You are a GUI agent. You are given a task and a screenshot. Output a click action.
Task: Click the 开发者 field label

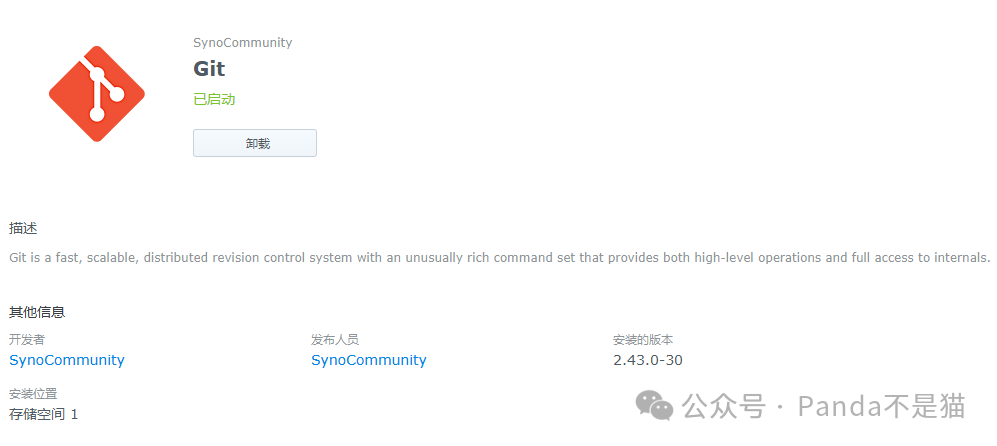27,340
